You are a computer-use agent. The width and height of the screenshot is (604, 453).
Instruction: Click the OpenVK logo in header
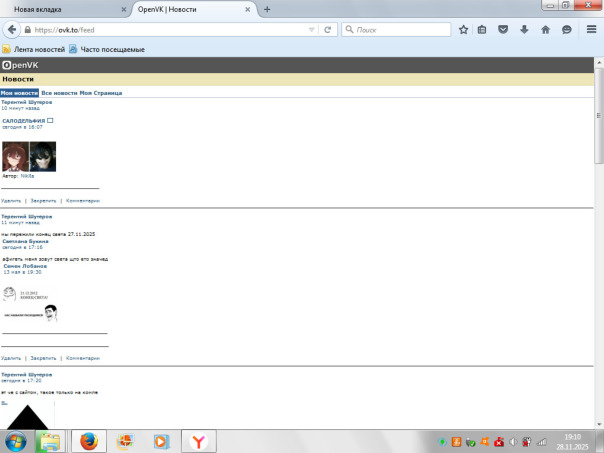tap(20, 65)
